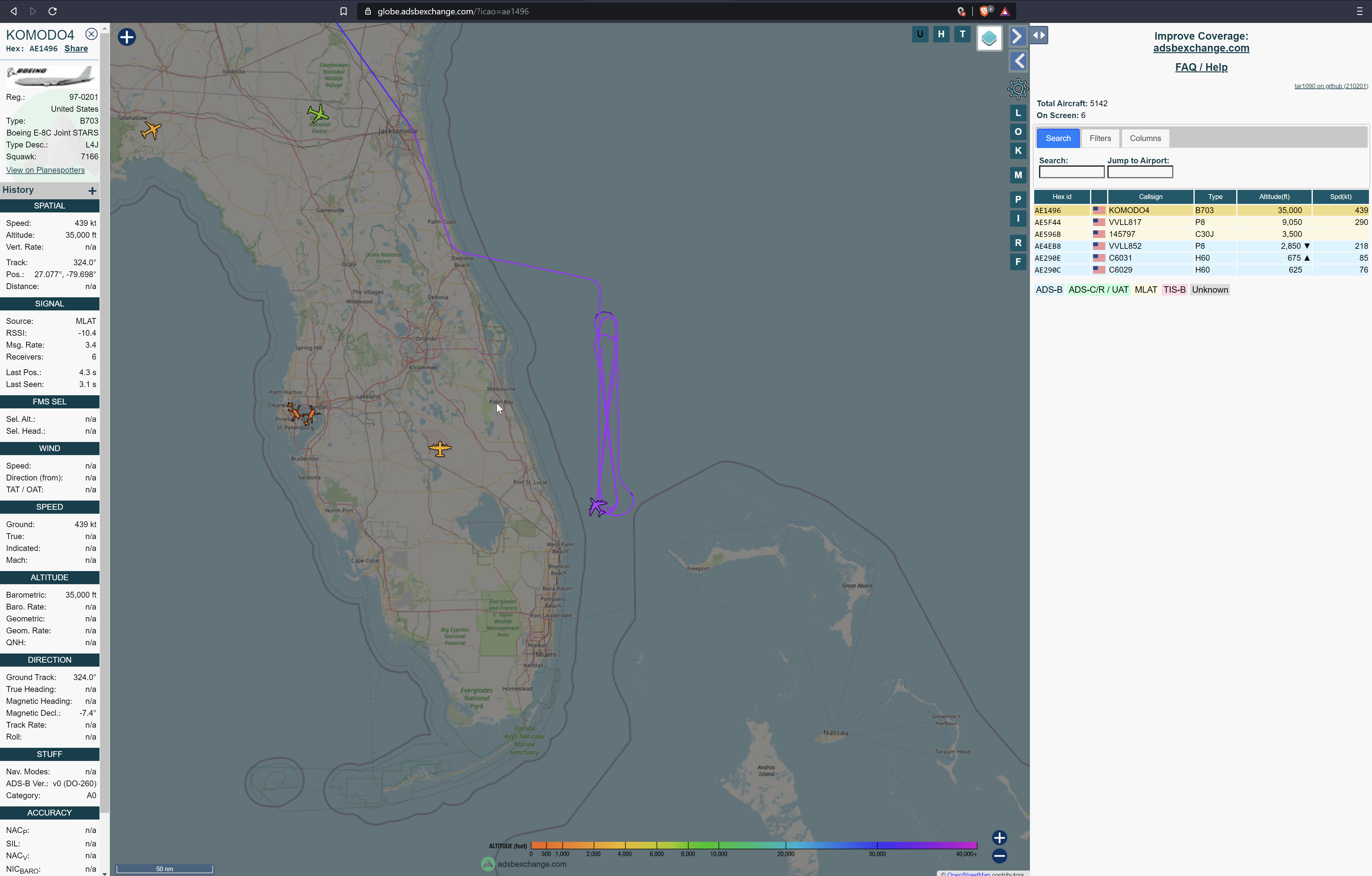Focus the Search input field

coord(1071,172)
